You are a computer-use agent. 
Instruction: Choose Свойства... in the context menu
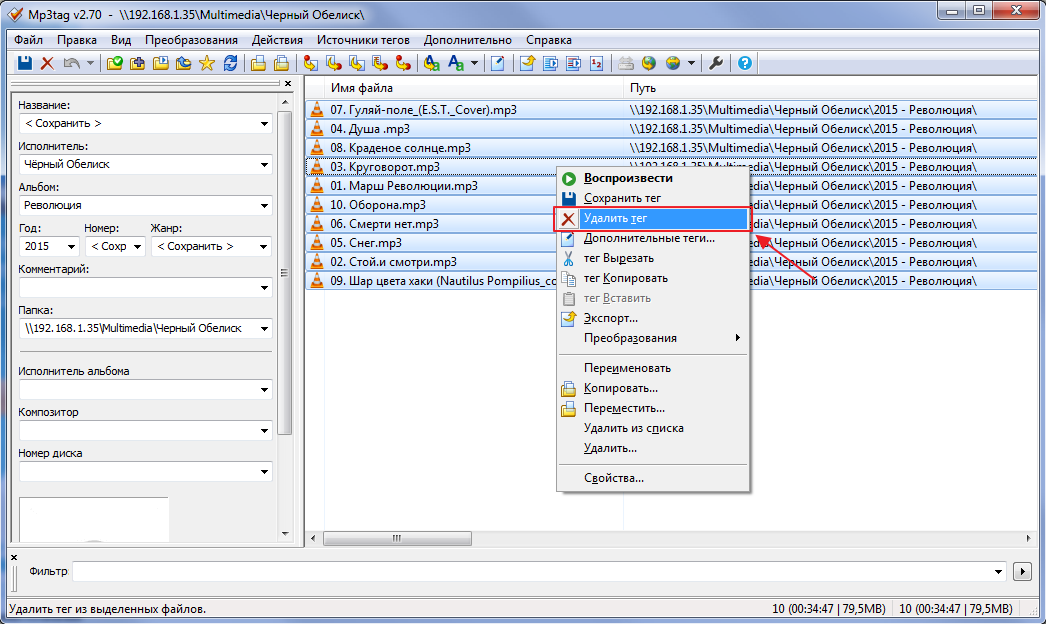(653, 479)
